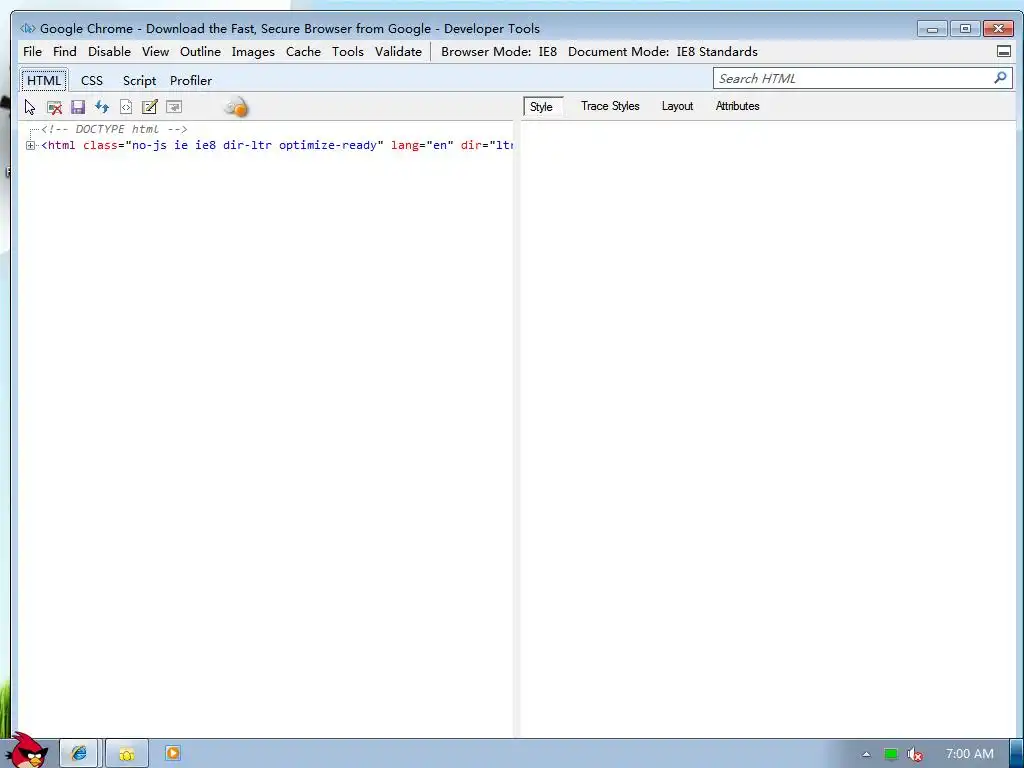Click the Word wrap toolbar icon
This screenshot has width=1024, height=768.
(x=174, y=107)
